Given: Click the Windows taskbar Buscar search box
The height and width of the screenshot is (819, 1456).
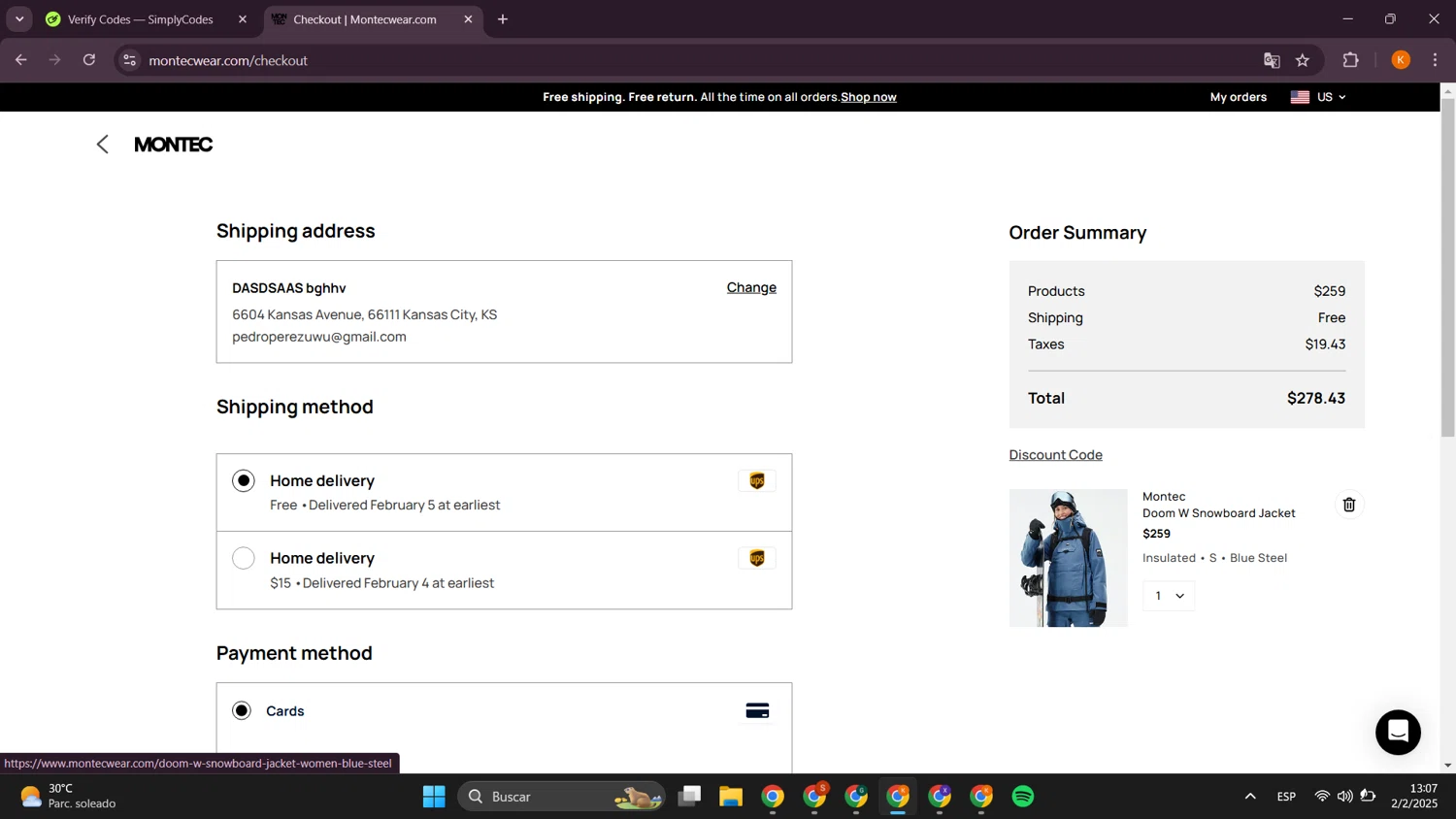Looking at the screenshot, I should point(561,797).
